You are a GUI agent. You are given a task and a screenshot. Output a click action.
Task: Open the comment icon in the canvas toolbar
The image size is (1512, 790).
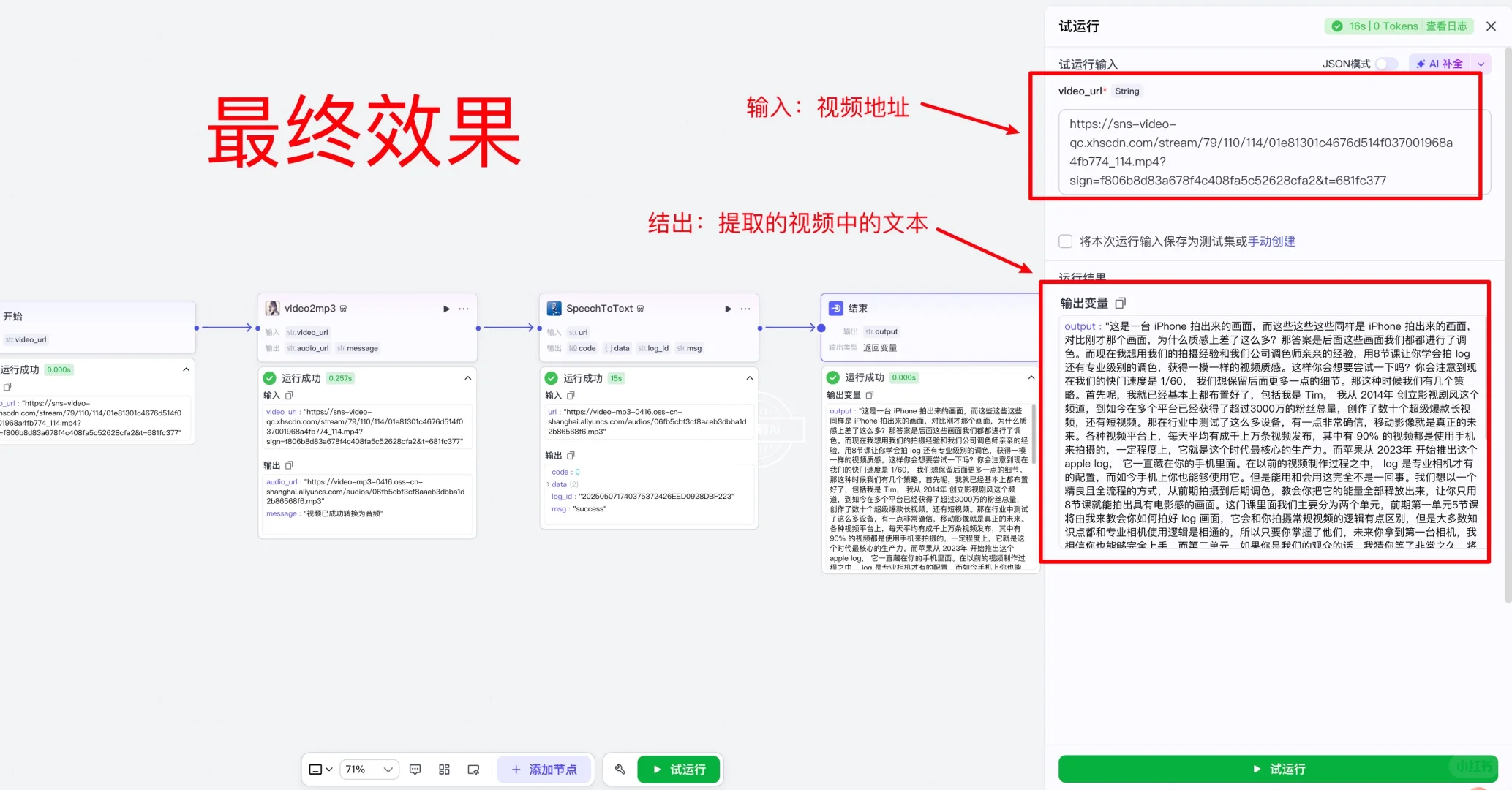pyautogui.click(x=415, y=769)
